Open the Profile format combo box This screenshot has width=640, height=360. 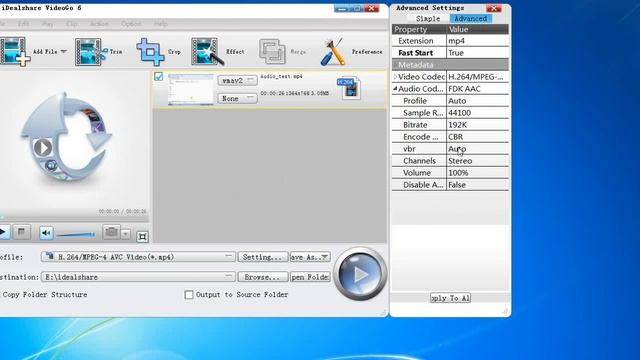coord(138,257)
